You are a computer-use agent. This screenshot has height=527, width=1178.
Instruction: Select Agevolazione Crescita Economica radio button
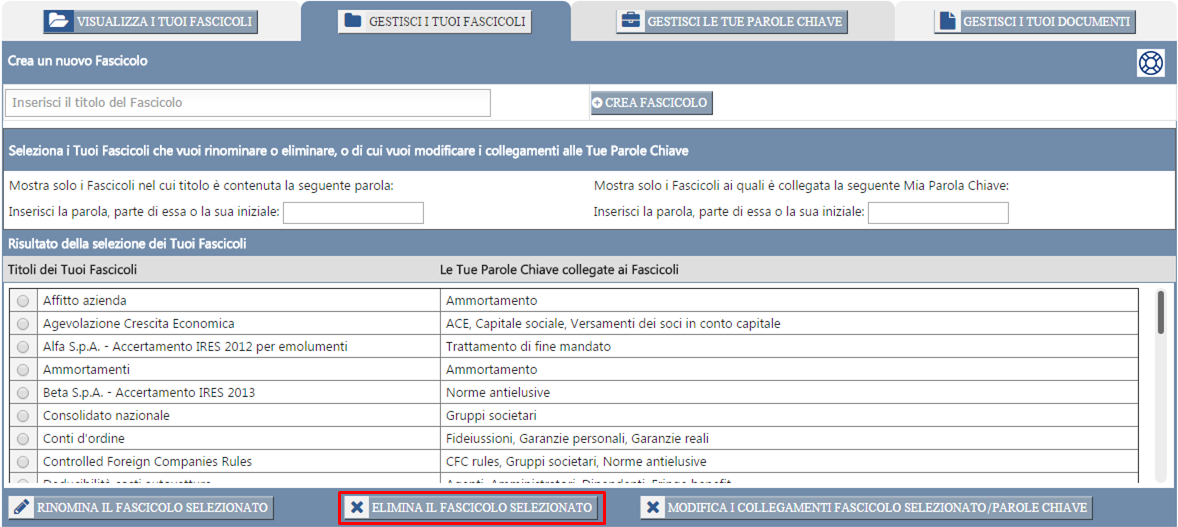[x=23, y=324]
